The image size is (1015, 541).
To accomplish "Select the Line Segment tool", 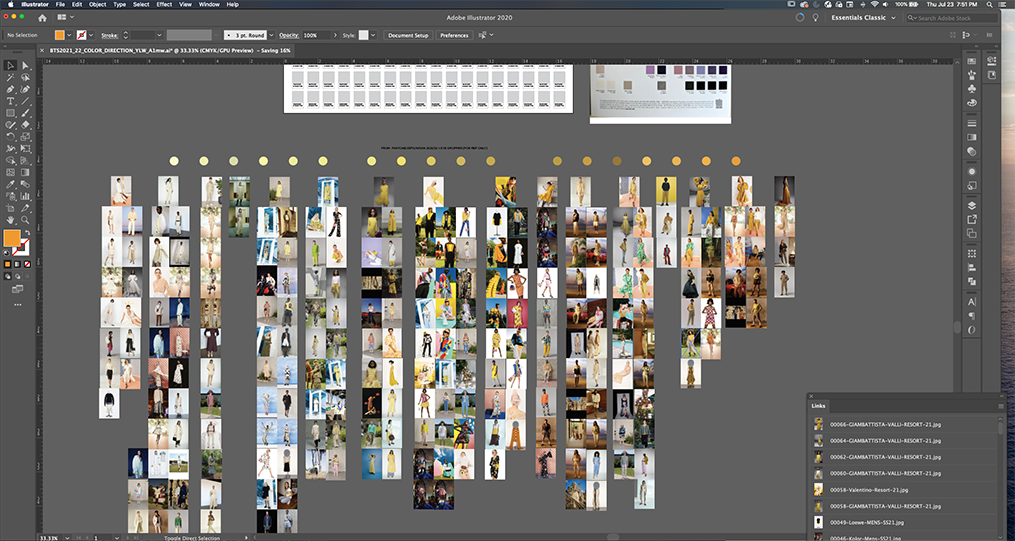I will point(25,102).
